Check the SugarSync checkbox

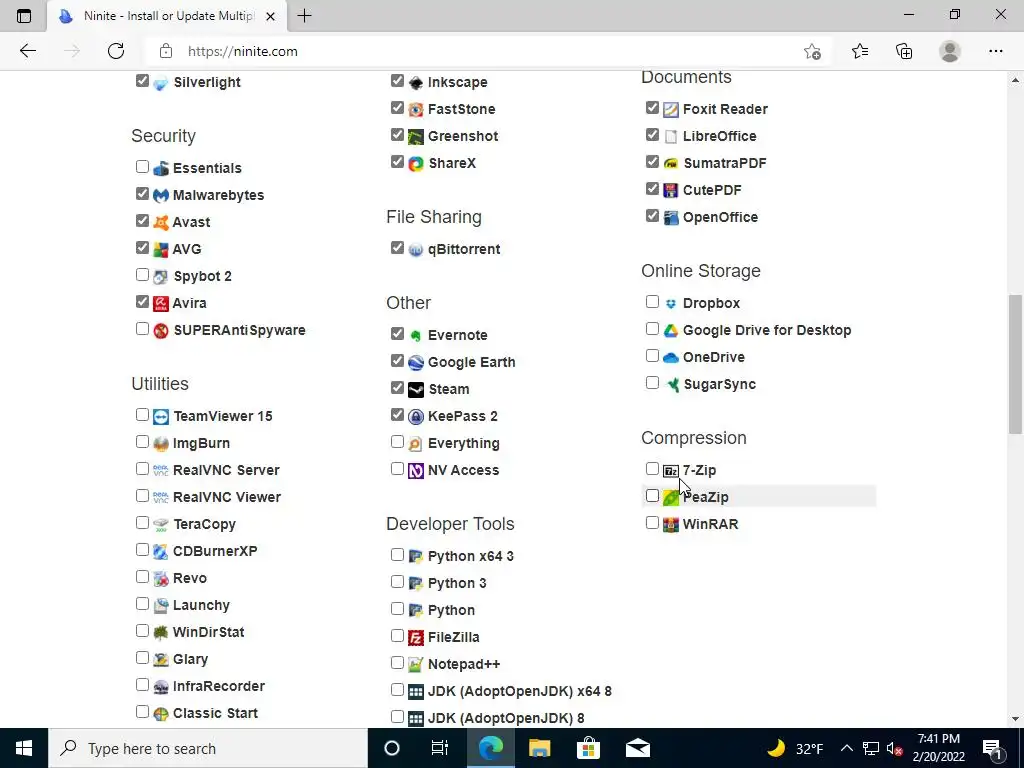coord(652,382)
